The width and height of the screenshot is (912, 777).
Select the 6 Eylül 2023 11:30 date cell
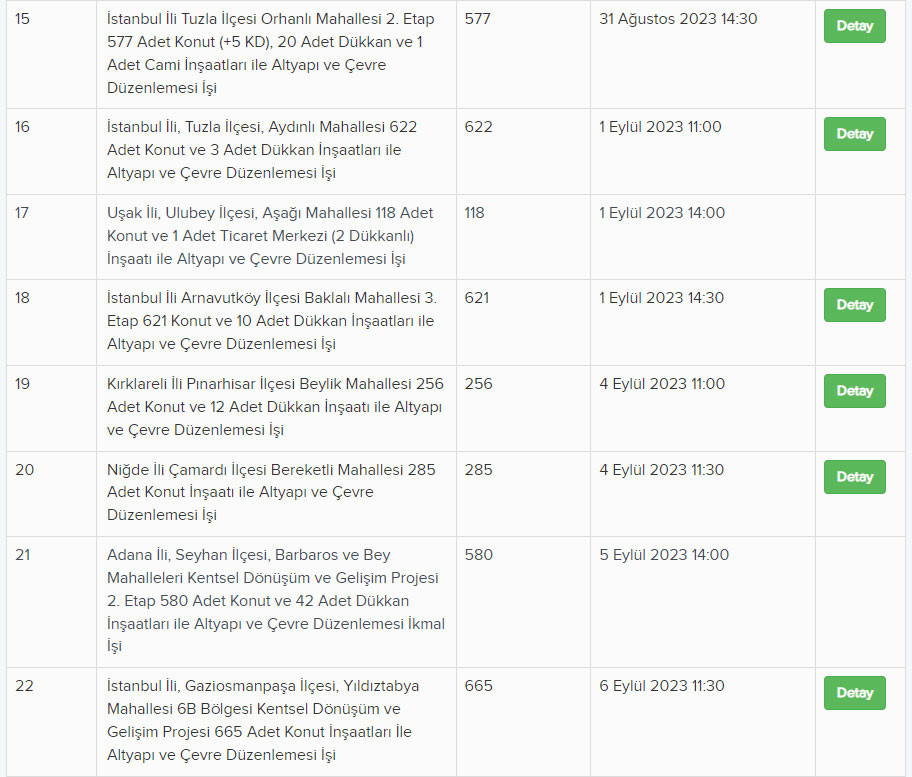(x=662, y=686)
